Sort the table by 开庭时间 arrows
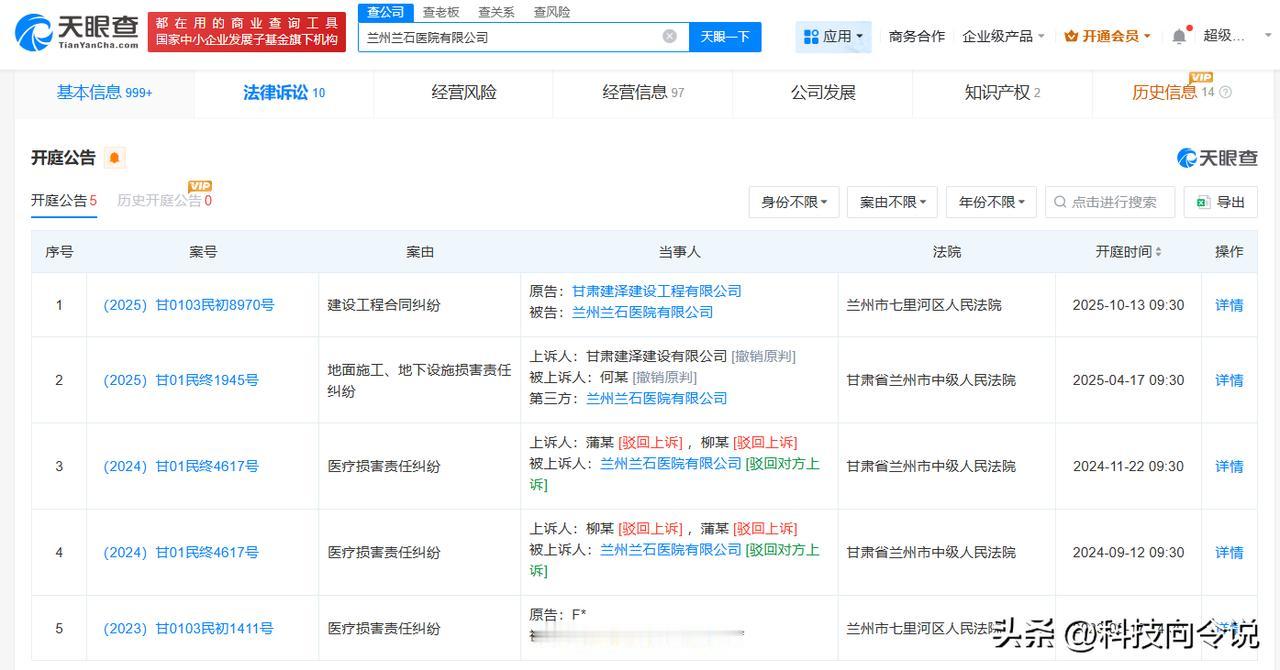Screen dimensions: 1280x670 pyautogui.click(x=1158, y=252)
